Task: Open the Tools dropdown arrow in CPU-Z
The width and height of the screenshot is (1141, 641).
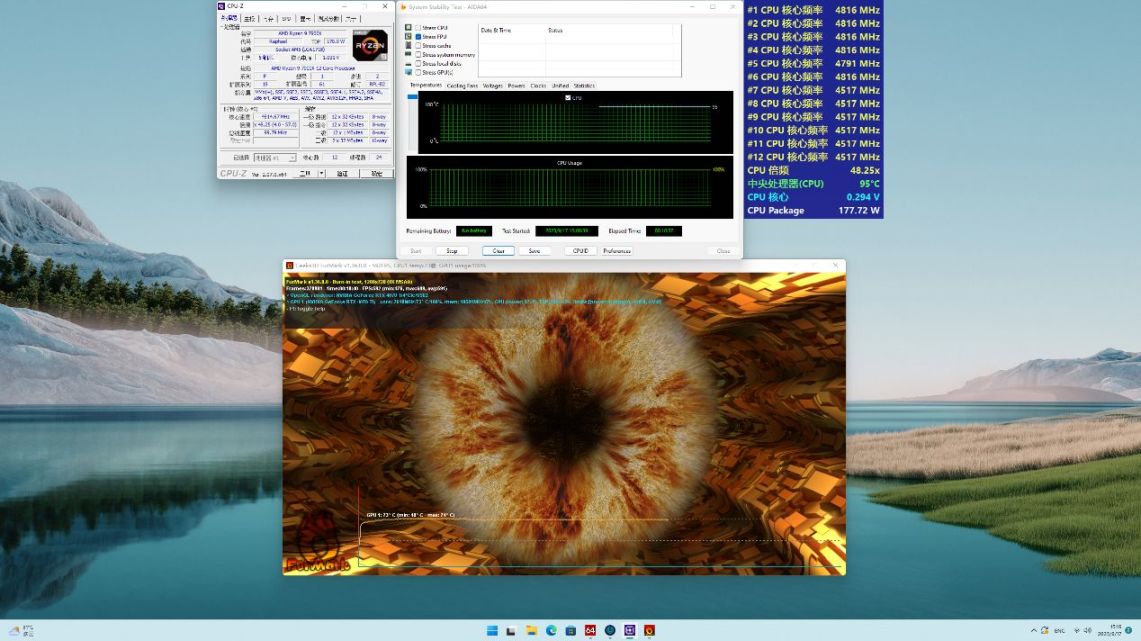Action: pos(322,174)
